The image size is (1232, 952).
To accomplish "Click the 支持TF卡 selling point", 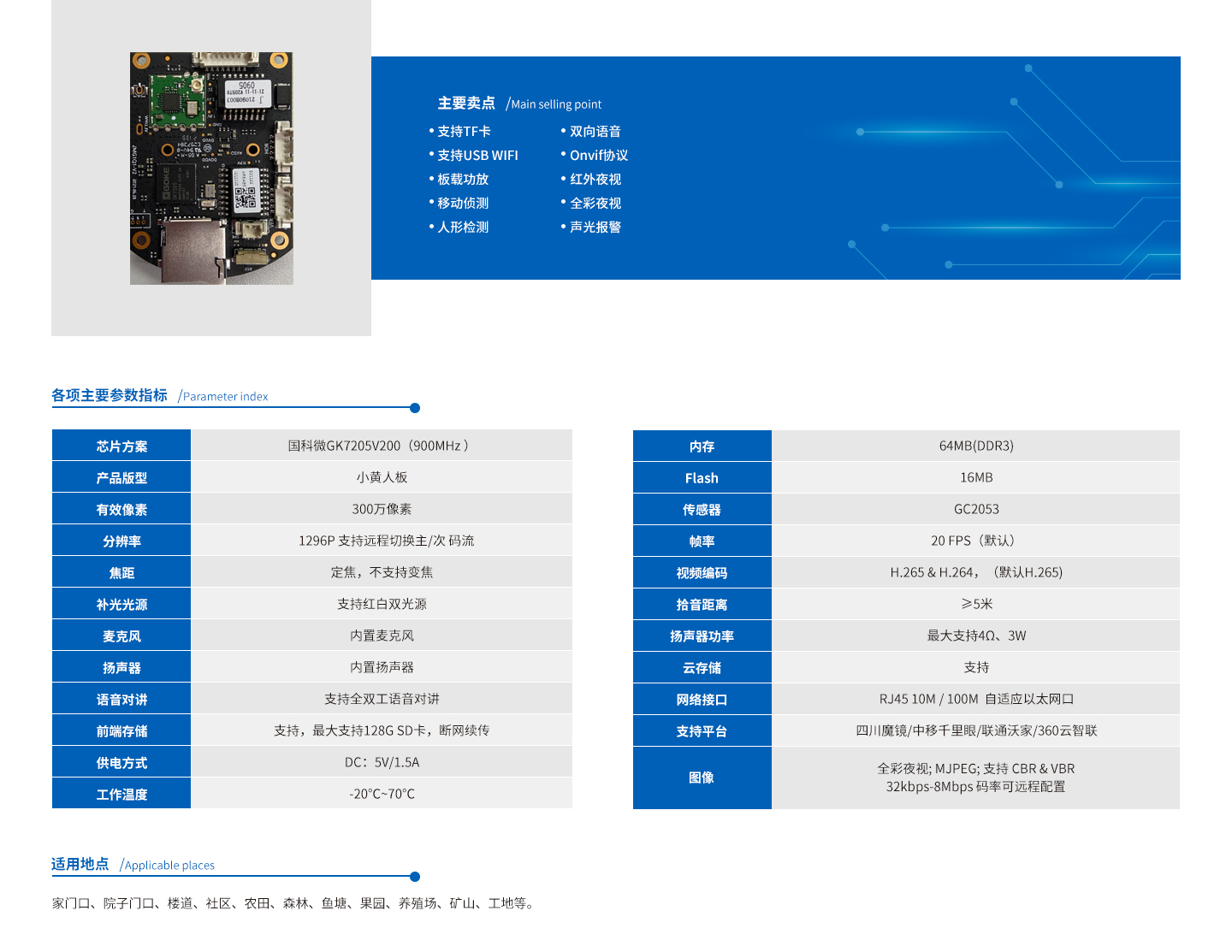I will point(464,132).
